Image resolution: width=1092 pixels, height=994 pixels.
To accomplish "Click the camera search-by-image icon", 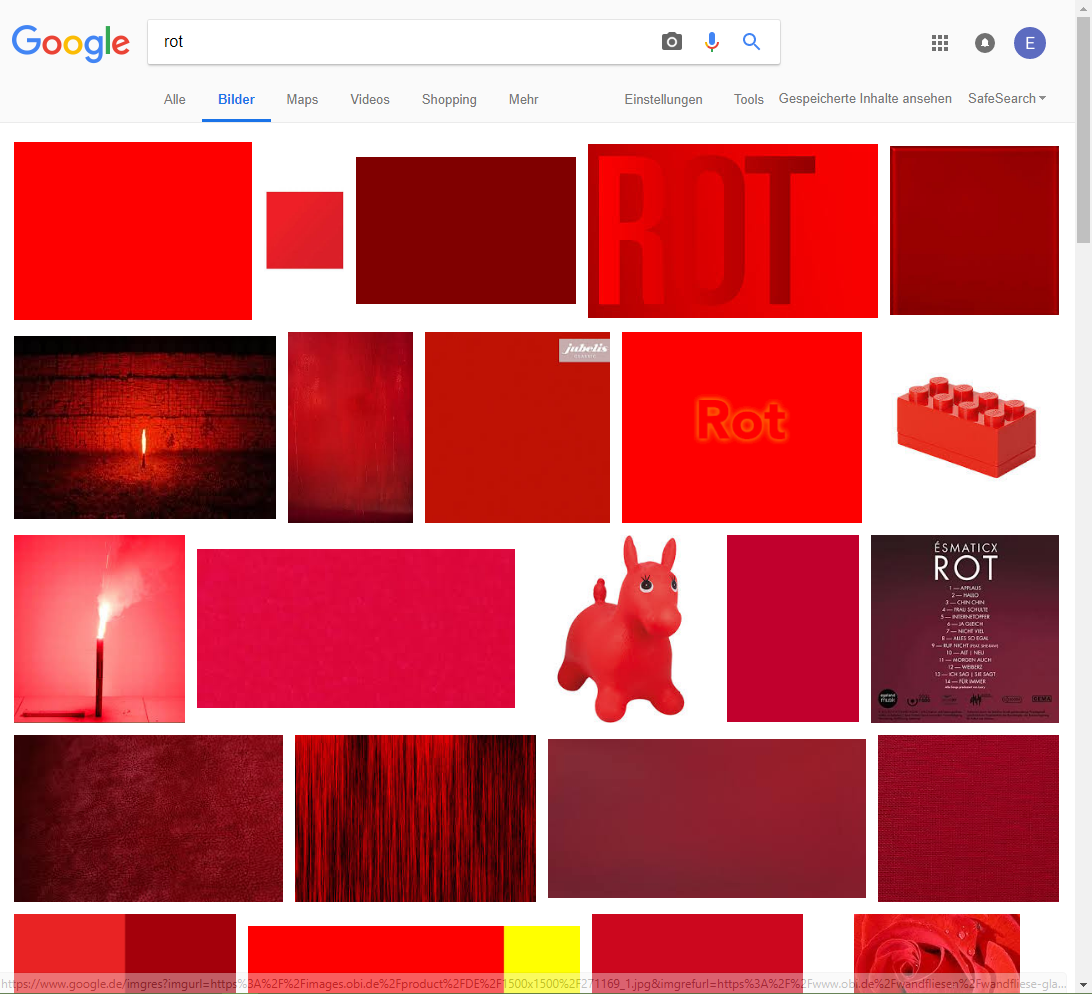I will (x=672, y=42).
